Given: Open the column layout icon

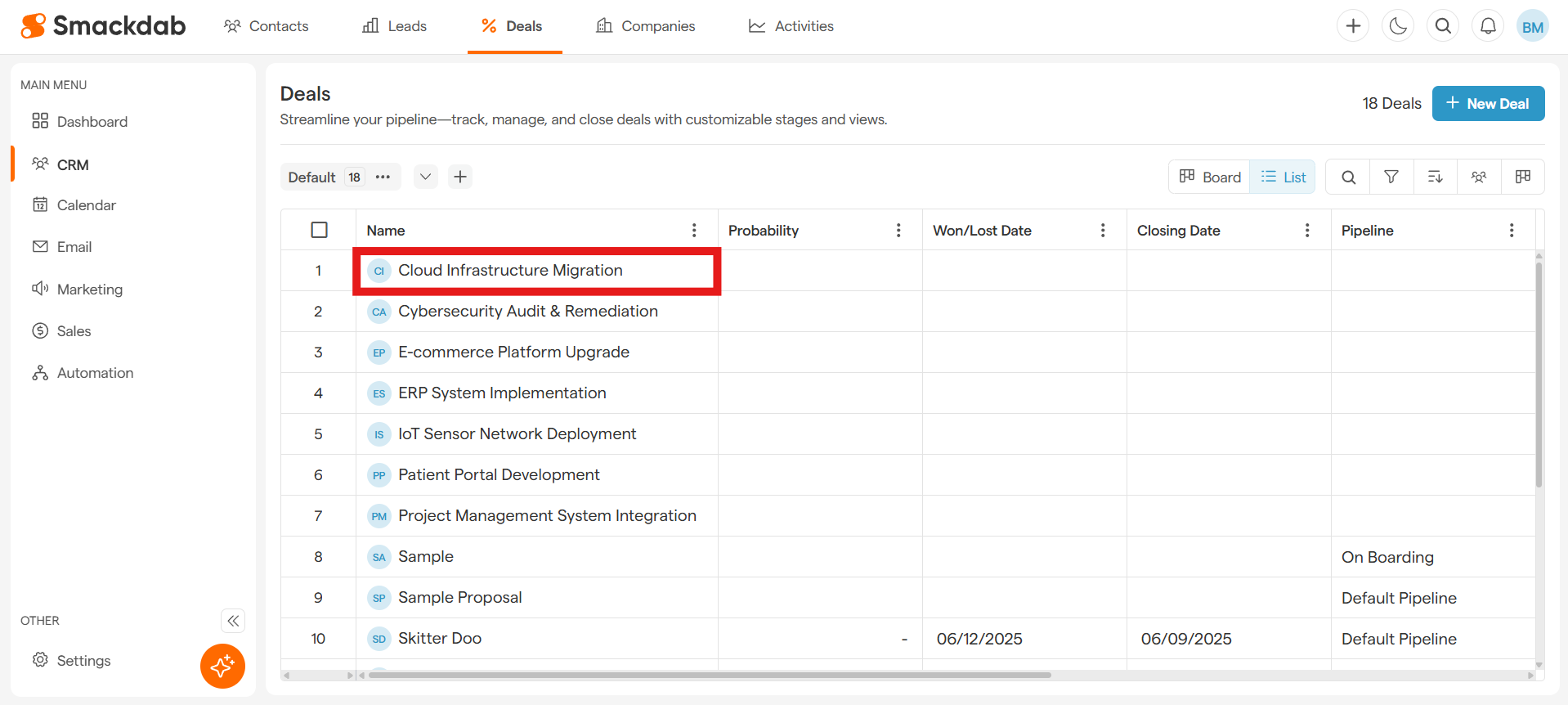Looking at the screenshot, I should click(x=1522, y=177).
